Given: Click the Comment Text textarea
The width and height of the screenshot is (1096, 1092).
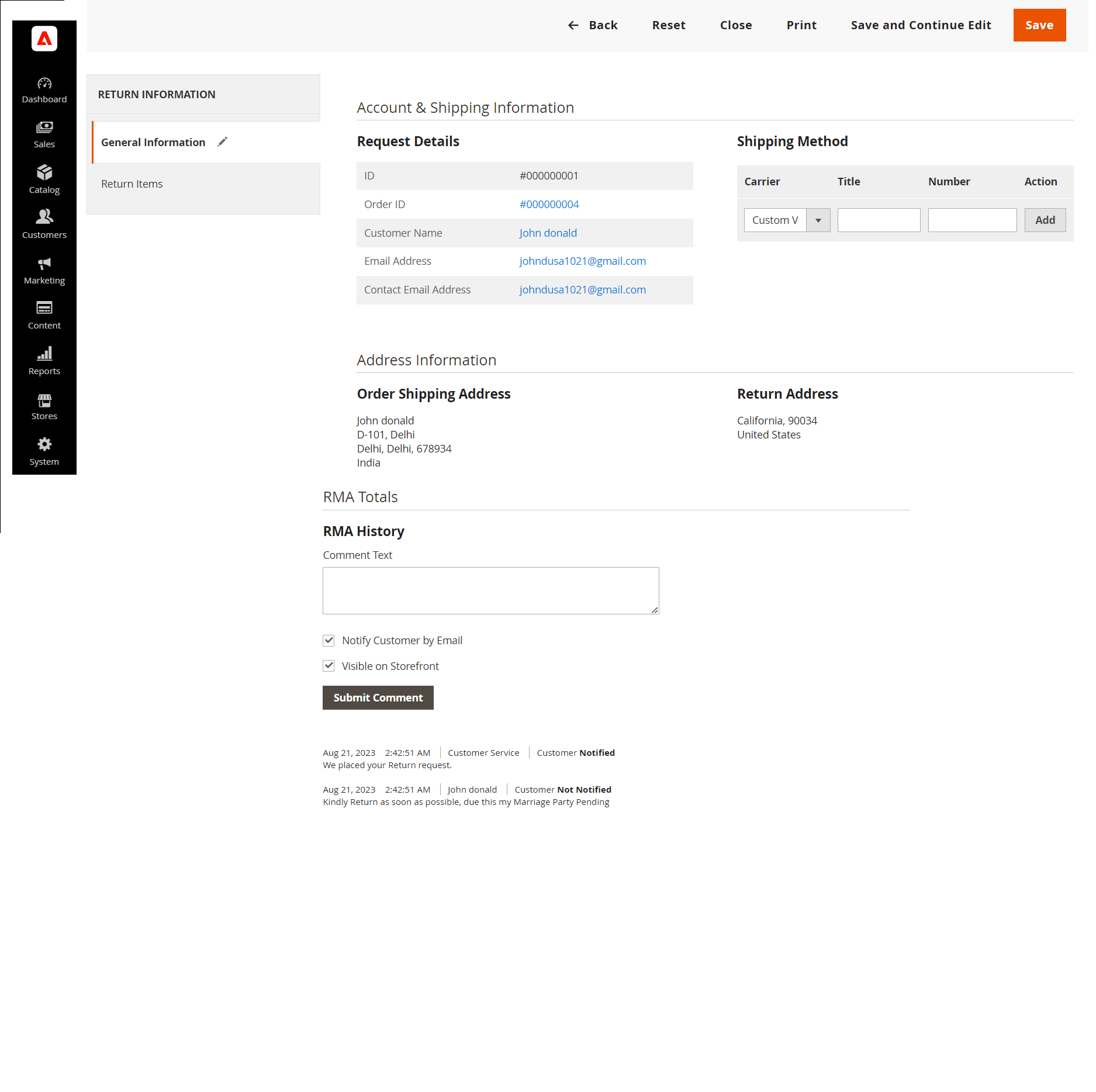Looking at the screenshot, I should pos(491,591).
